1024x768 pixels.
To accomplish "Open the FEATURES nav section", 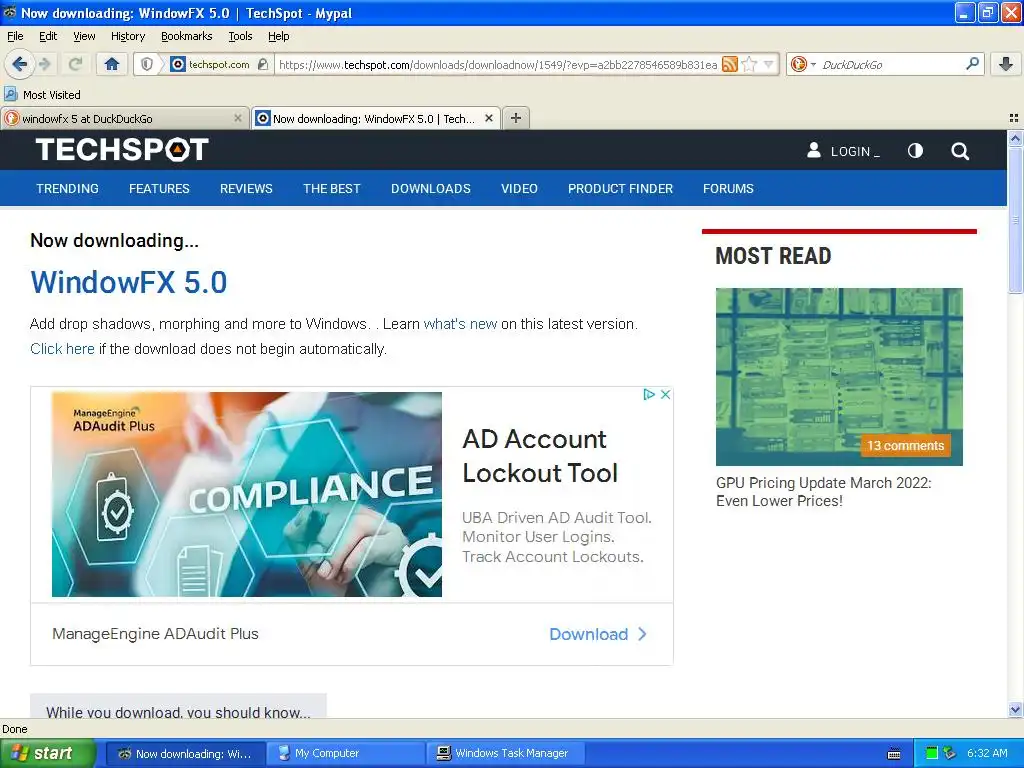I will [159, 189].
